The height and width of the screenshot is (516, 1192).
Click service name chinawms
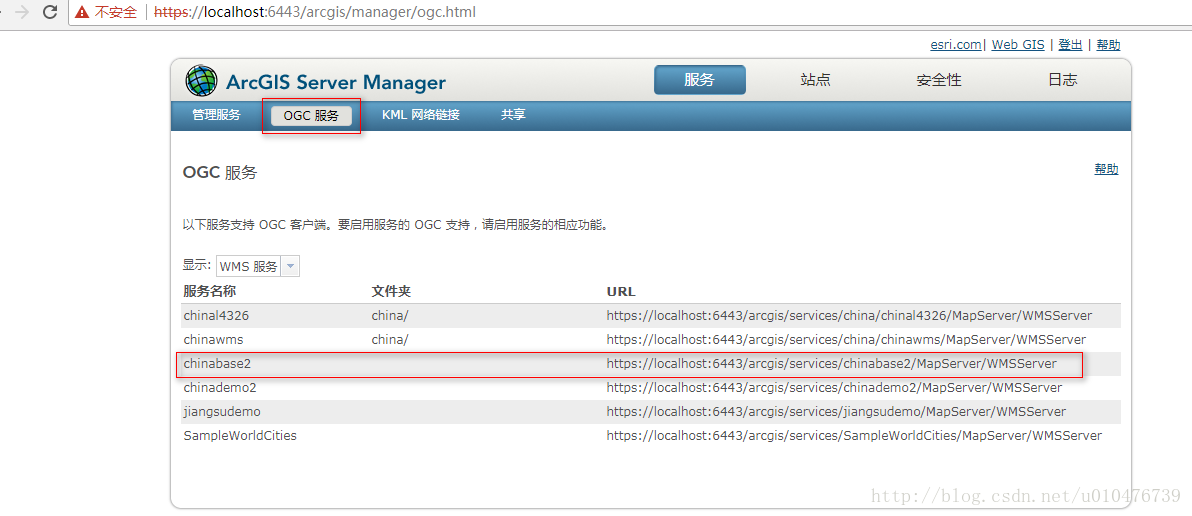click(213, 339)
